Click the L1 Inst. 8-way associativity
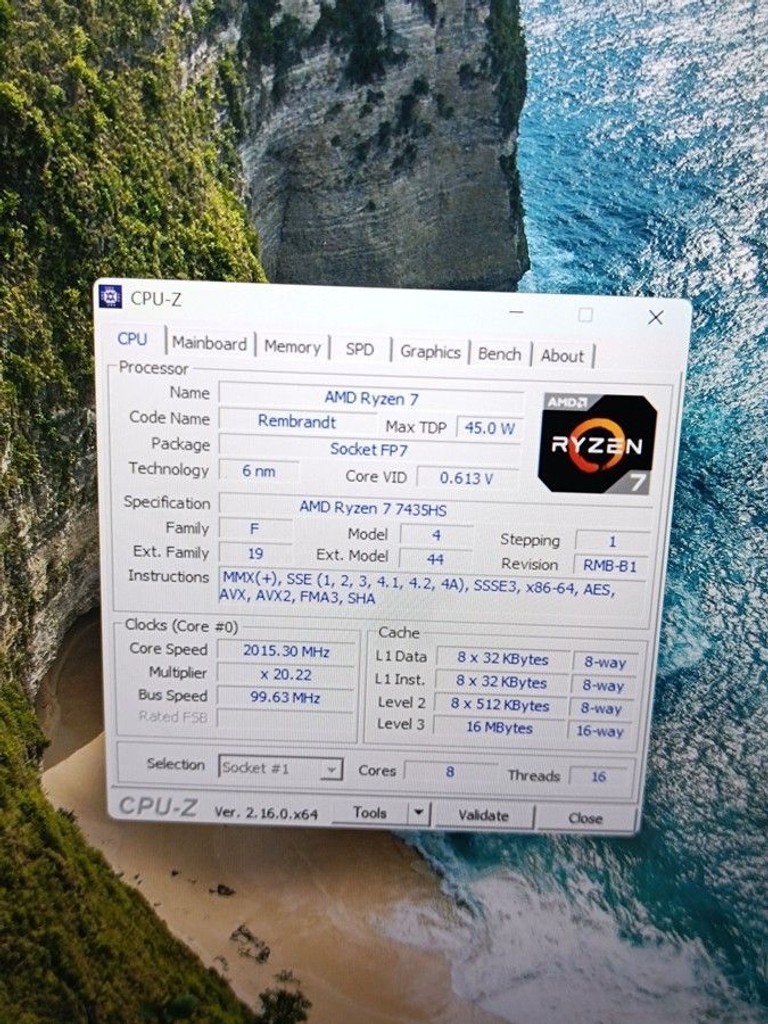The height and width of the screenshot is (1024, 768). (603, 686)
